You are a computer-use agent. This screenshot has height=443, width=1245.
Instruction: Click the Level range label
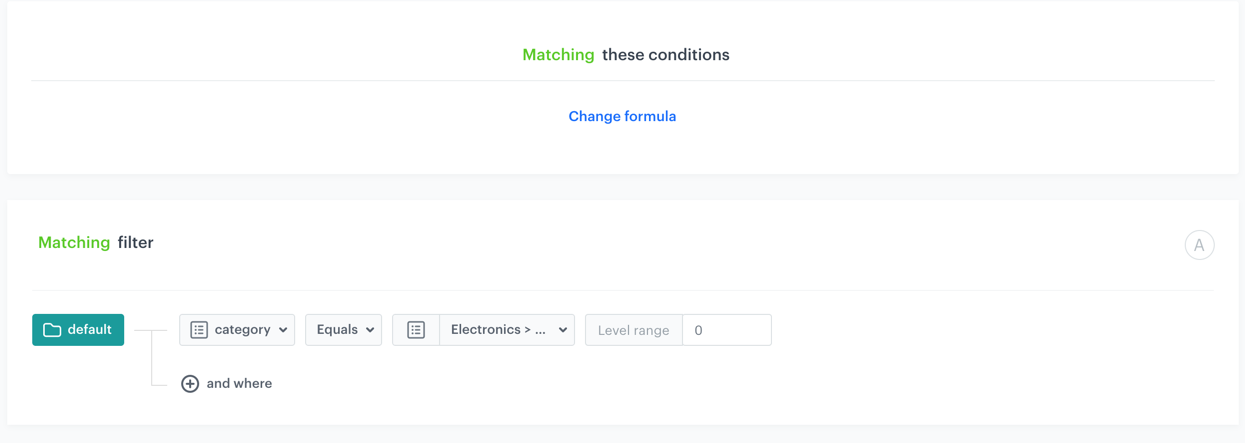click(x=633, y=330)
